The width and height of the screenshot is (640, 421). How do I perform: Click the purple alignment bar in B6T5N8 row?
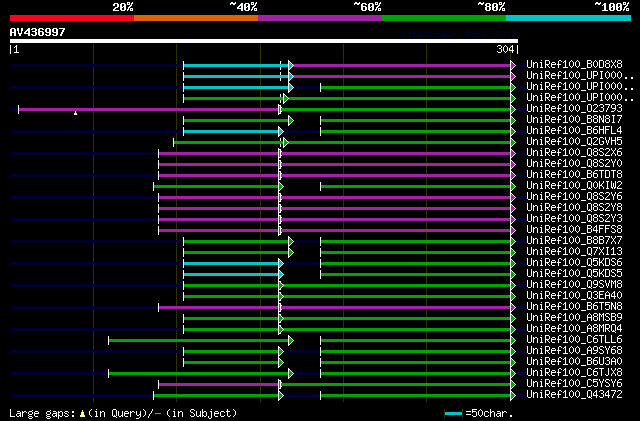[x=335, y=308]
